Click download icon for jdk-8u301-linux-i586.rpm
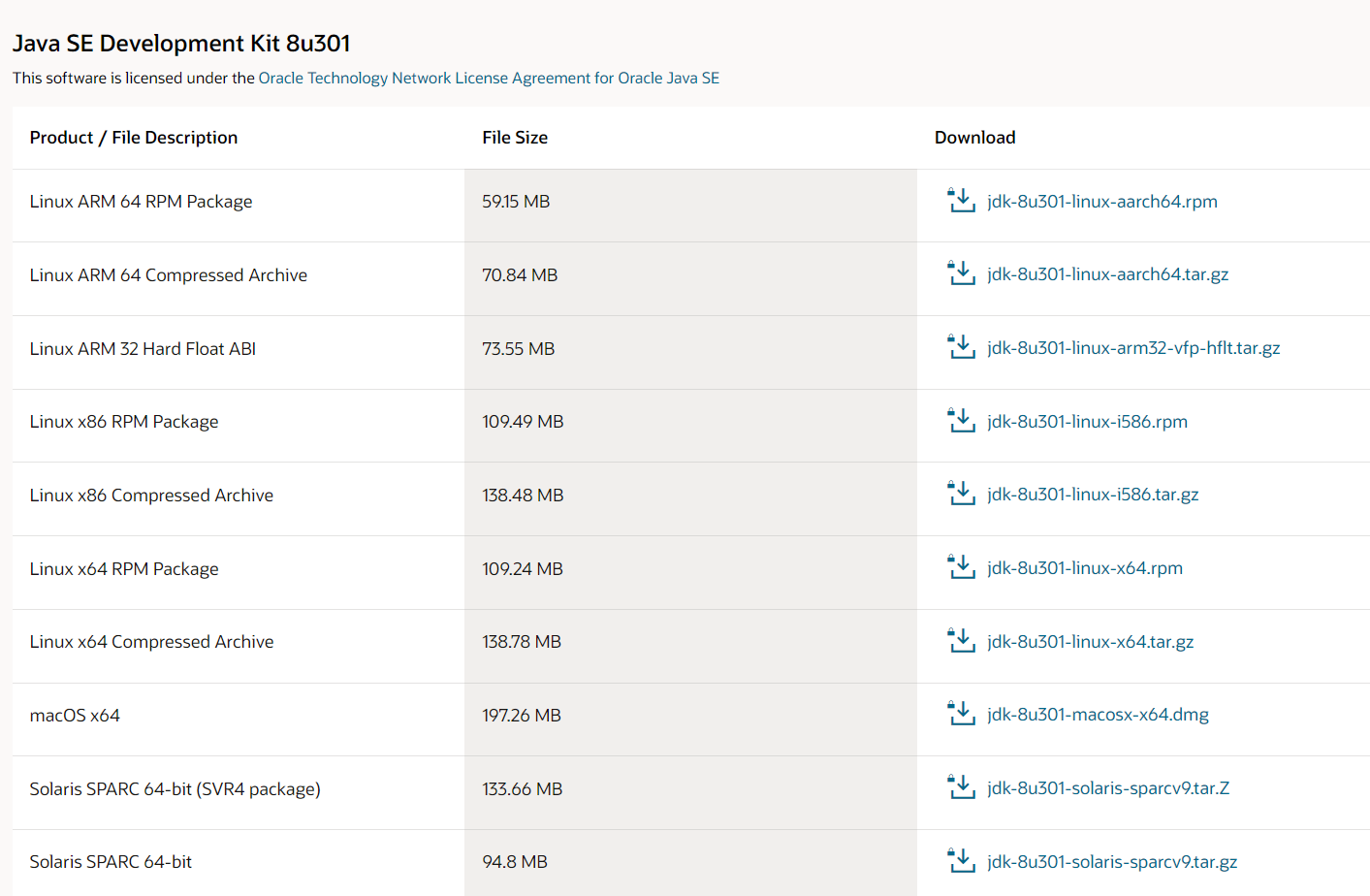The width and height of the screenshot is (1370, 896). coord(961,421)
